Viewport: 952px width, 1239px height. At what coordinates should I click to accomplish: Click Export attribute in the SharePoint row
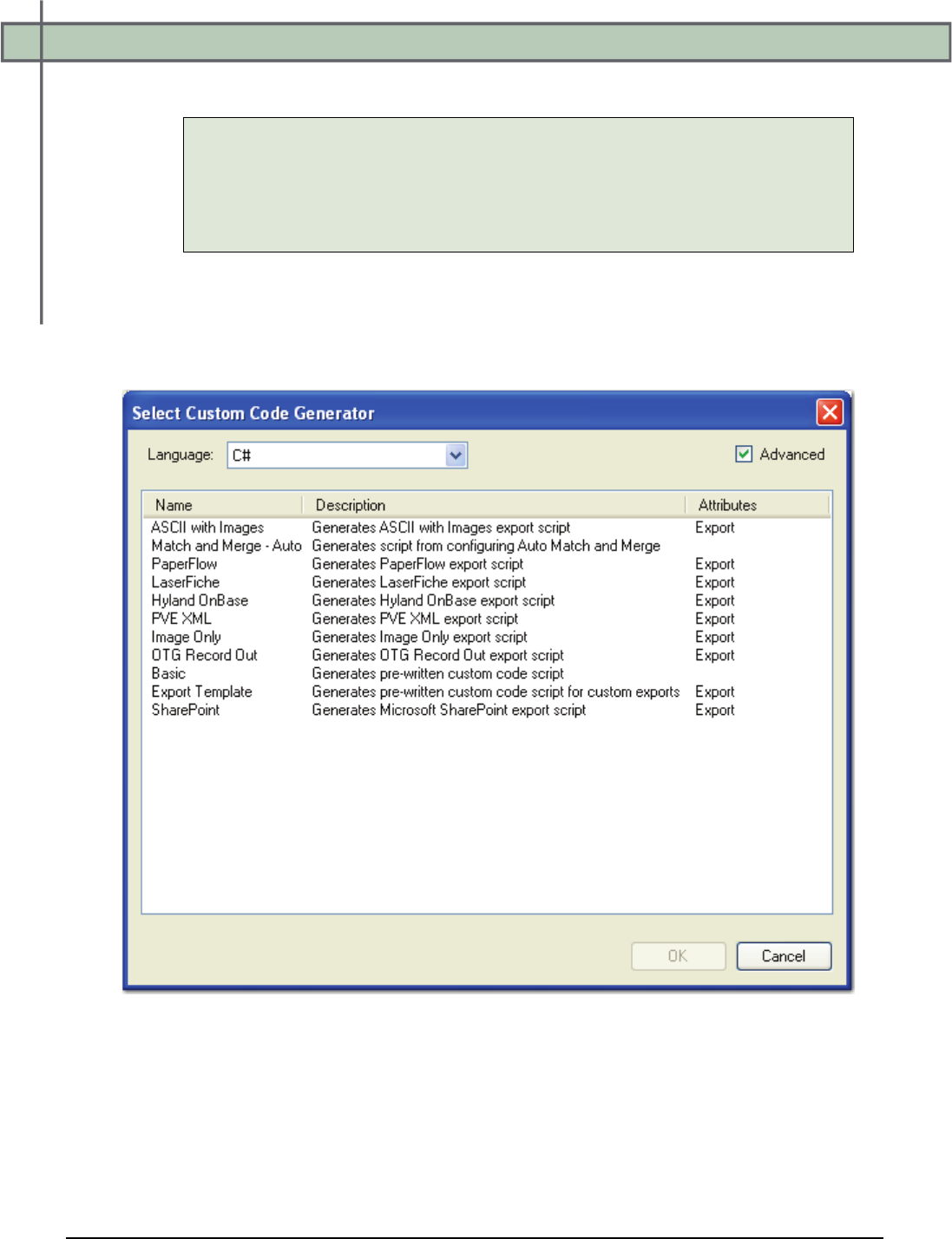tap(715, 710)
